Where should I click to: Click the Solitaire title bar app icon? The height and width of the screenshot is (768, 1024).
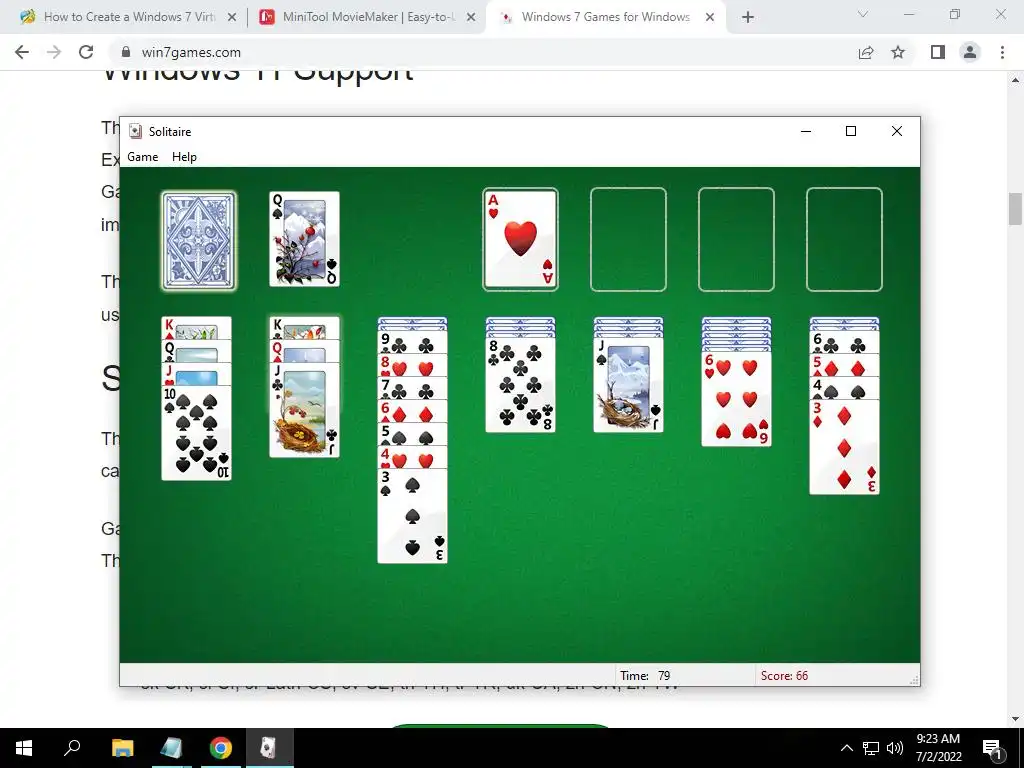(x=135, y=131)
